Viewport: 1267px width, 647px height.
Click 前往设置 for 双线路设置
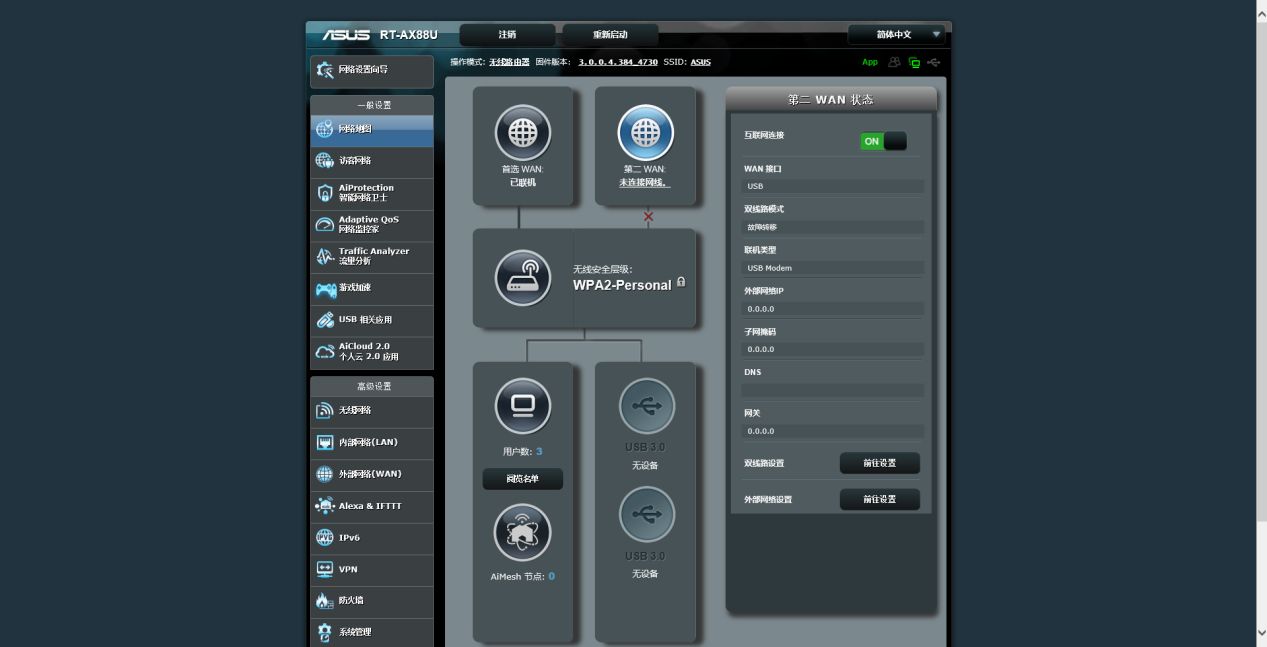(879, 463)
